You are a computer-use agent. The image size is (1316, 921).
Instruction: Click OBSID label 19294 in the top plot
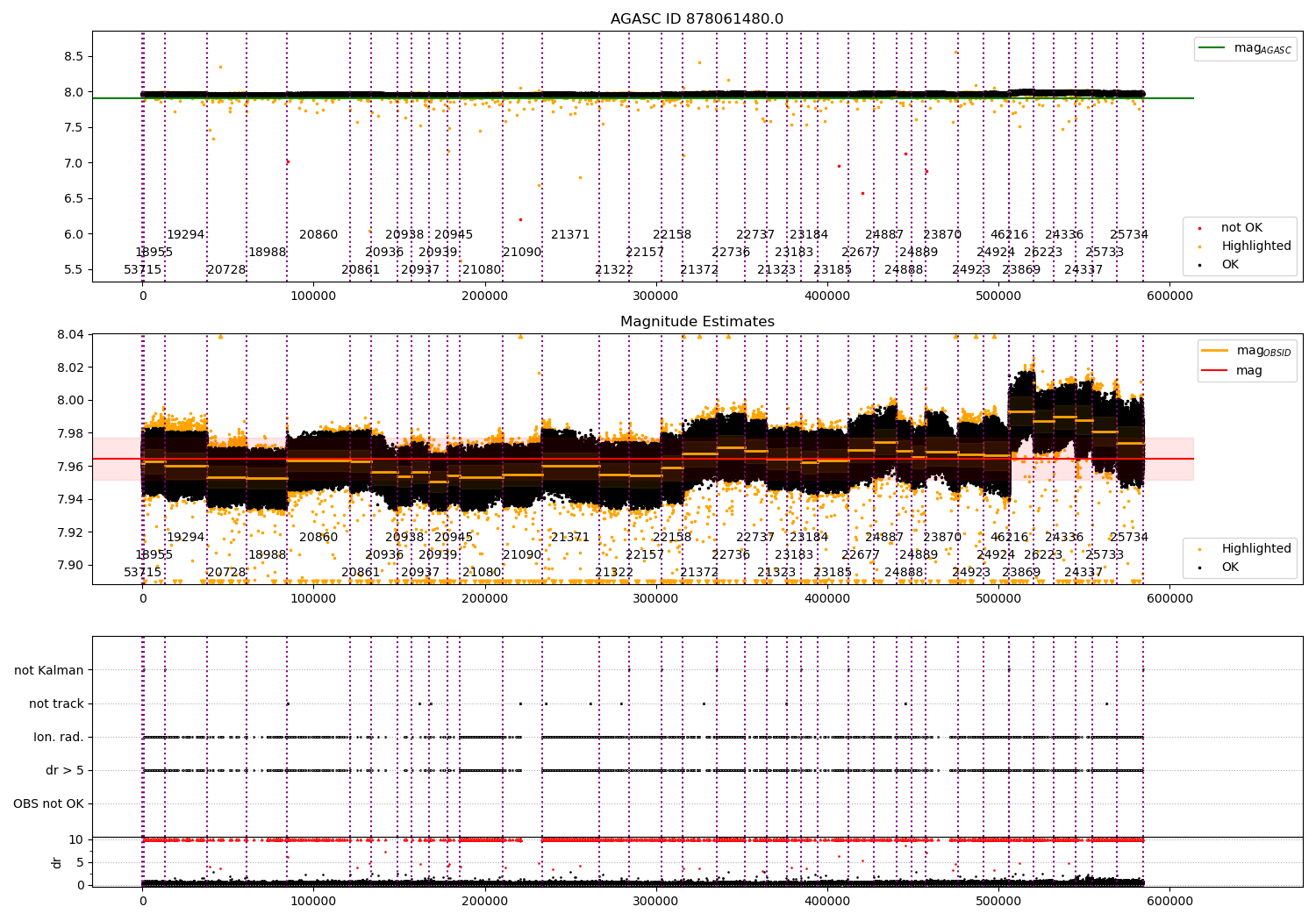tap(186, 235)
